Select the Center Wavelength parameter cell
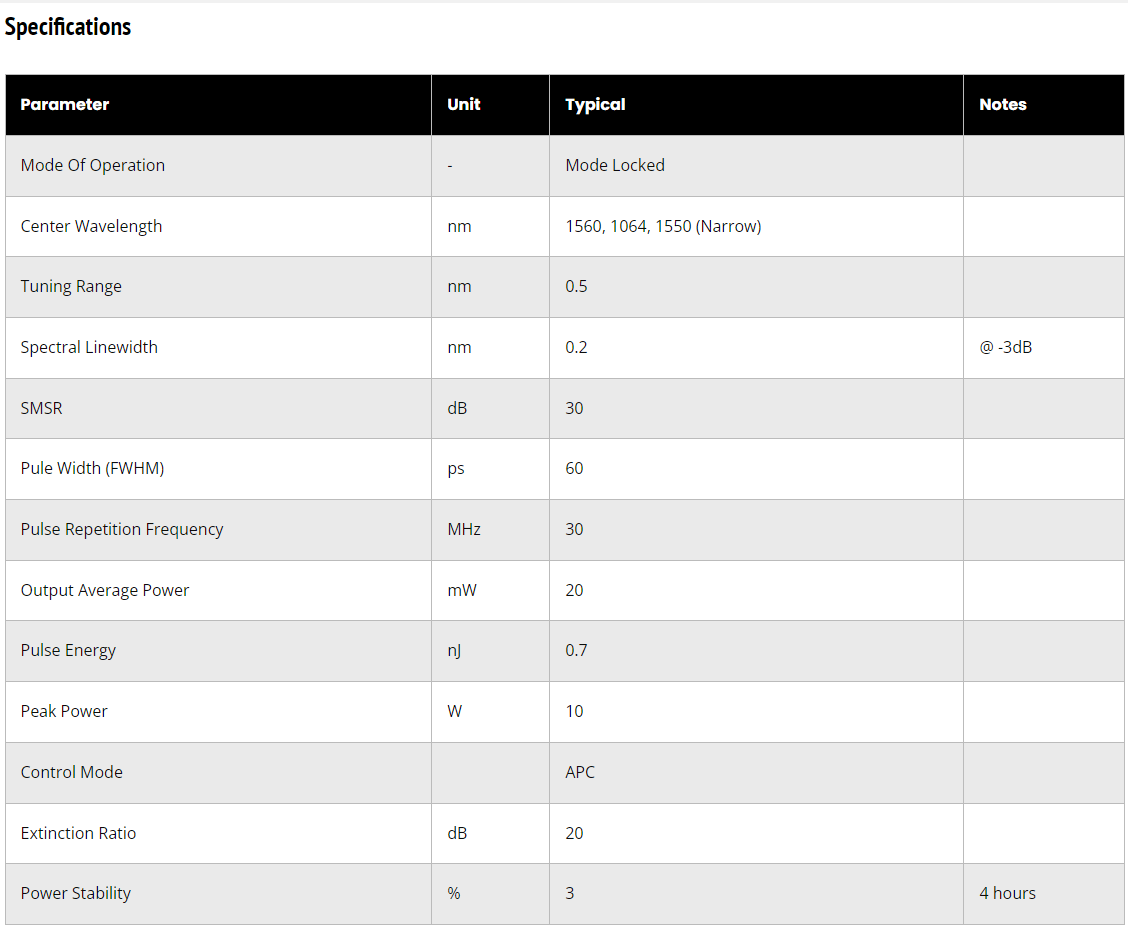The image size is (1128, 928). pyautogui.click(x=91, y=226)
